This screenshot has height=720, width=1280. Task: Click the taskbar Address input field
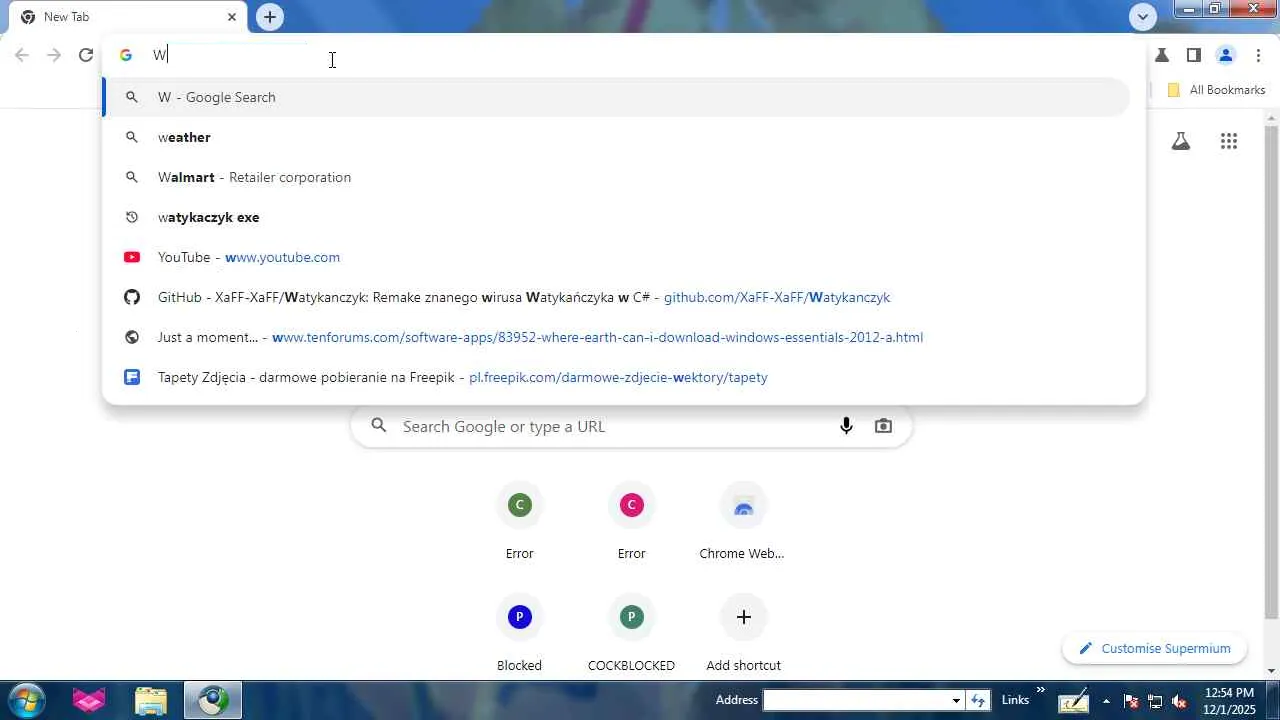pos(855,700)
